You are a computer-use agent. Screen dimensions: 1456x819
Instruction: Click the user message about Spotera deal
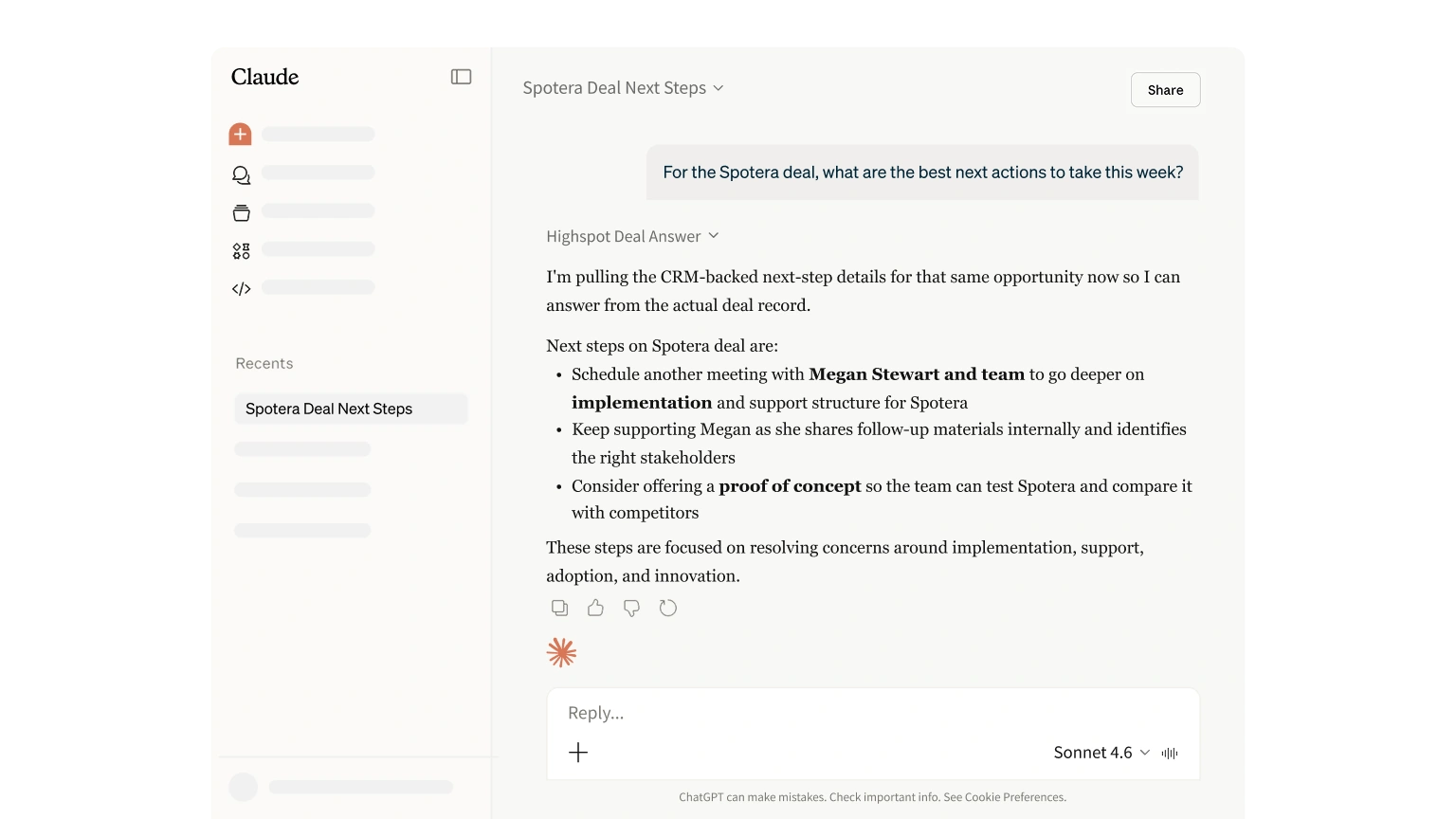coord(923,173)
